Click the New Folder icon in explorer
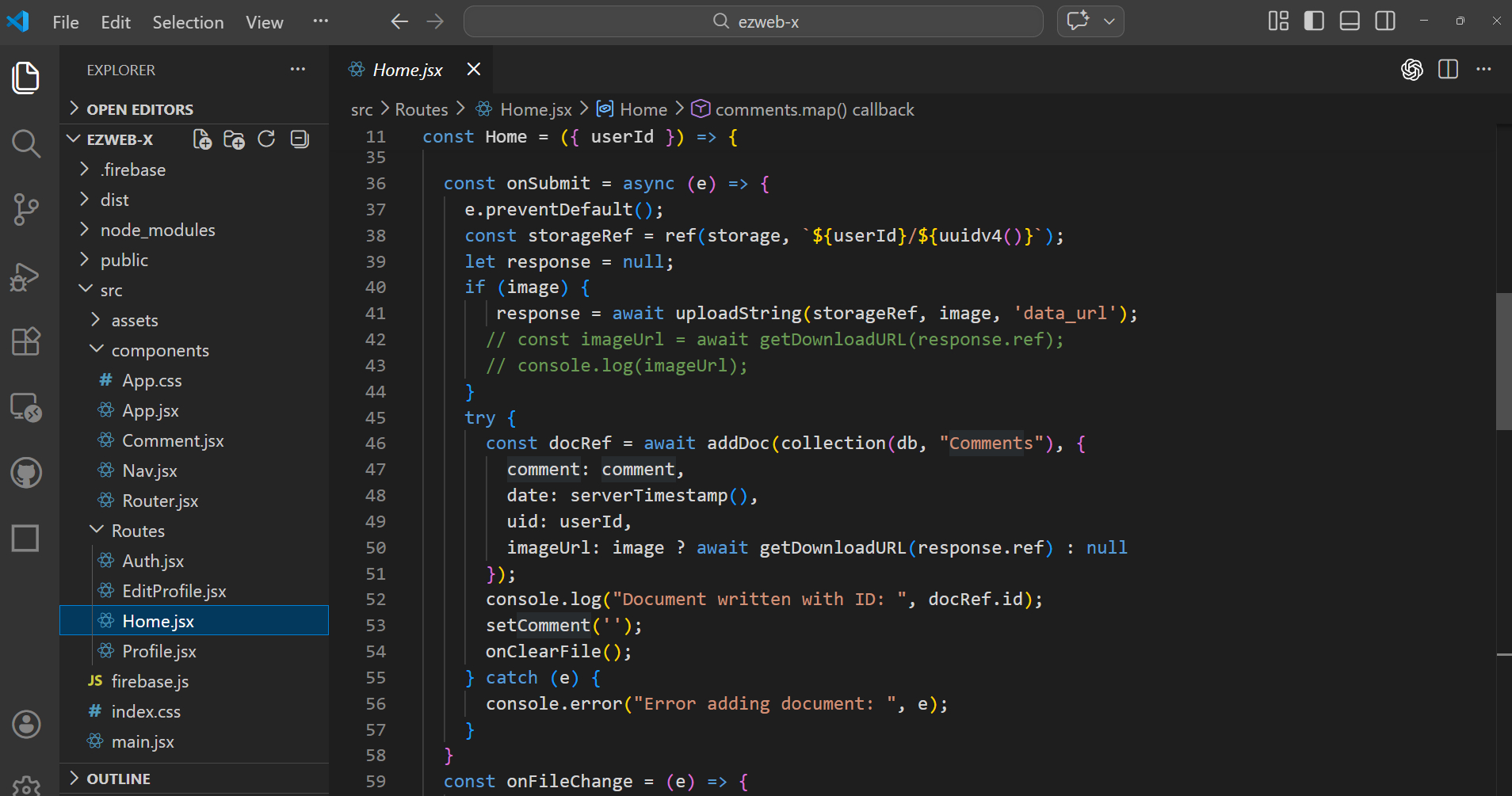1512x796 pixels. 234,139
